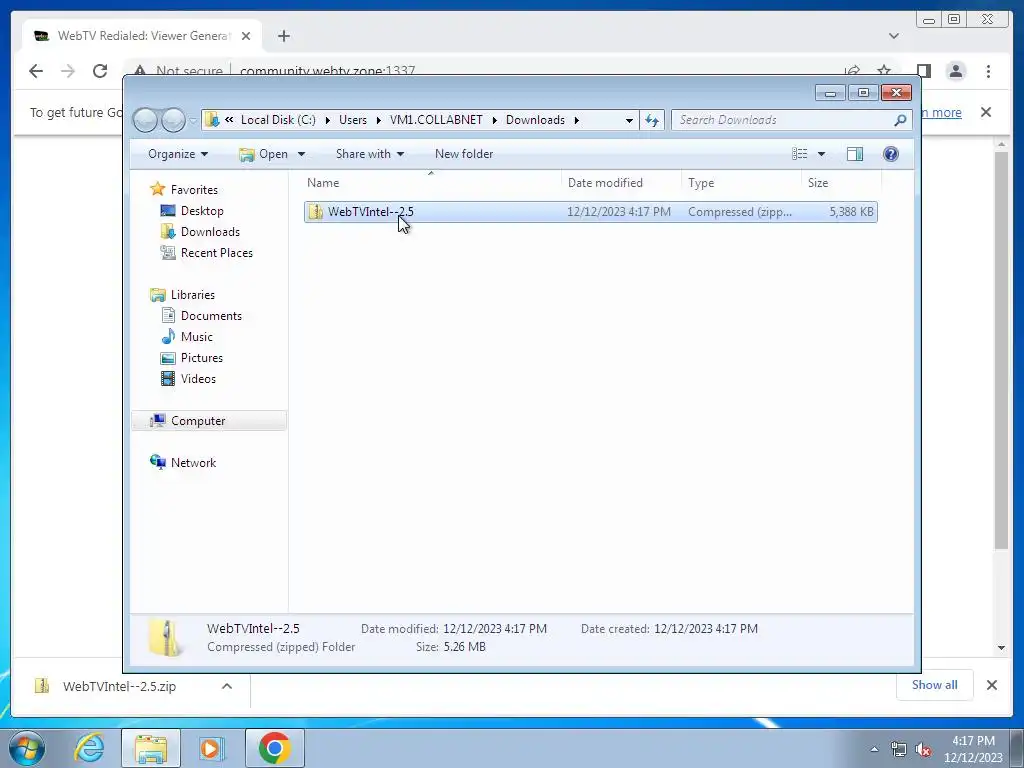Close the WebTV Redialed tab
This screenshot has width=1024, height=768.
[246, 36]
